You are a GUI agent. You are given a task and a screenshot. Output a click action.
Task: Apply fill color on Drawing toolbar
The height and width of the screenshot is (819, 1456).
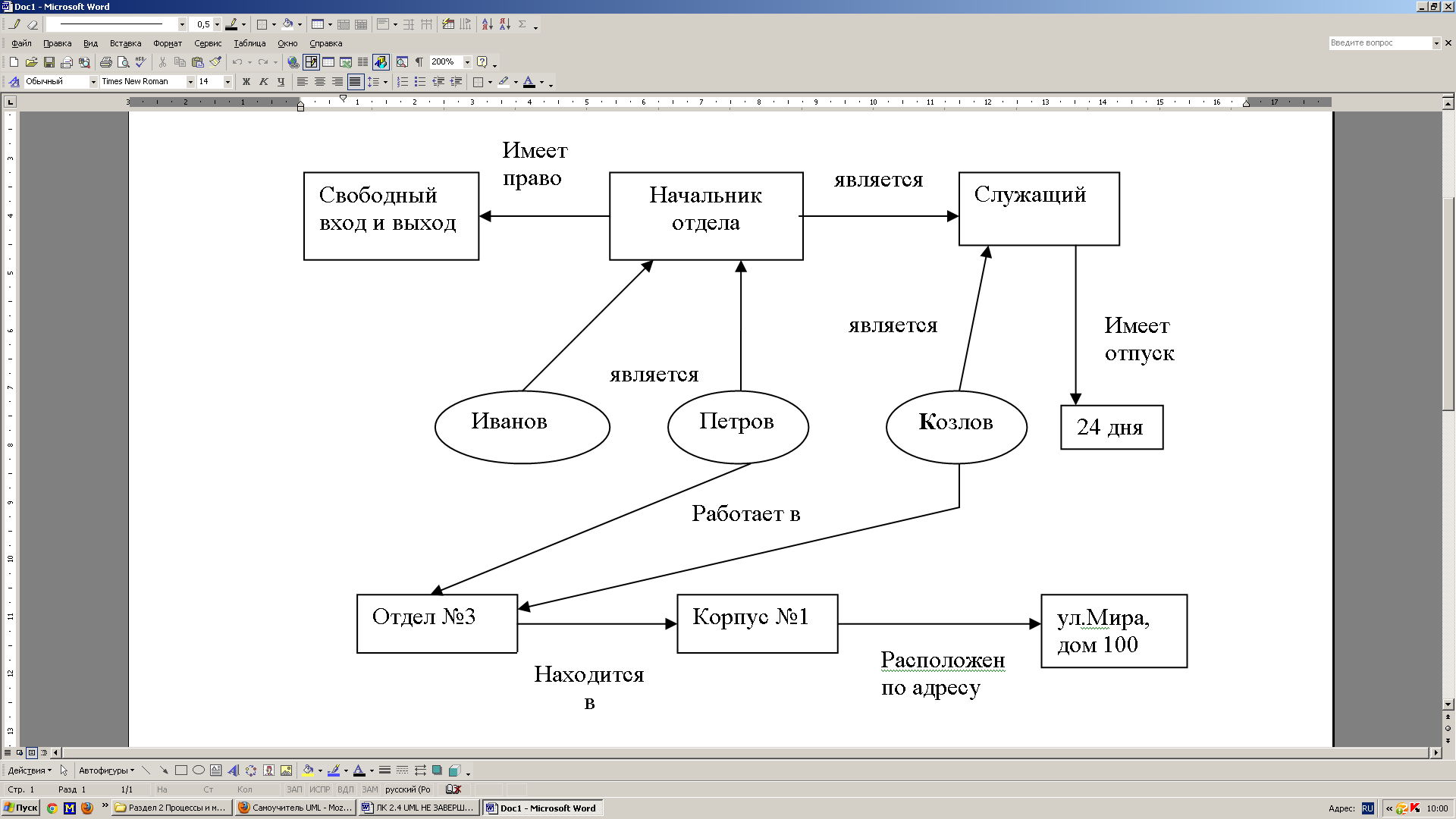[308, 770]
